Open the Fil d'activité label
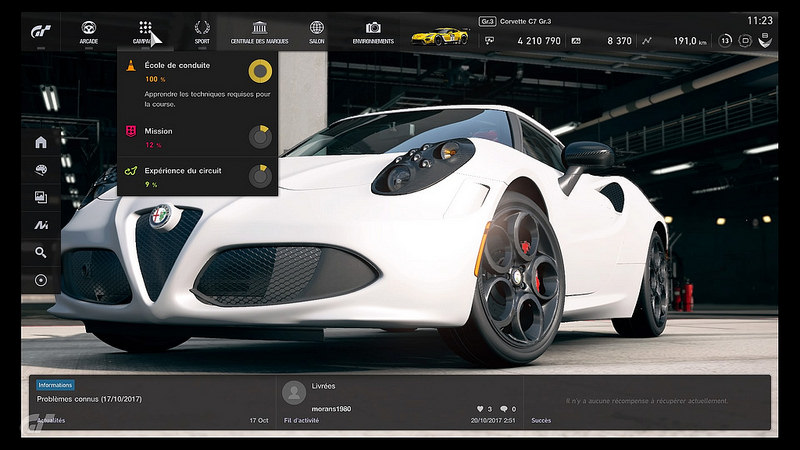 pyautogui.click(x=302, y=420)
